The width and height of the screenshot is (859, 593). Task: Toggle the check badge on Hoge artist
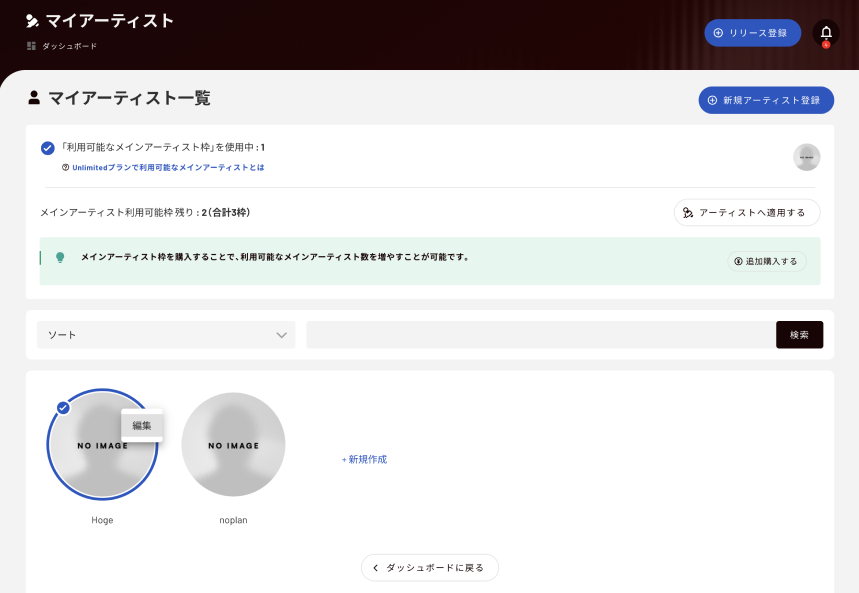(64, 408)
